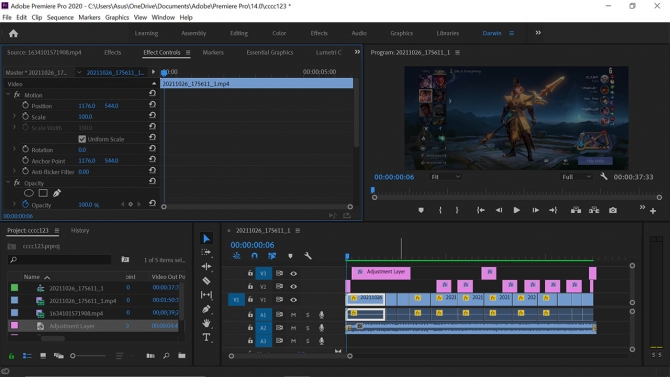Add marker in the Timeline
670x377 pixels.
click(290, 256)
